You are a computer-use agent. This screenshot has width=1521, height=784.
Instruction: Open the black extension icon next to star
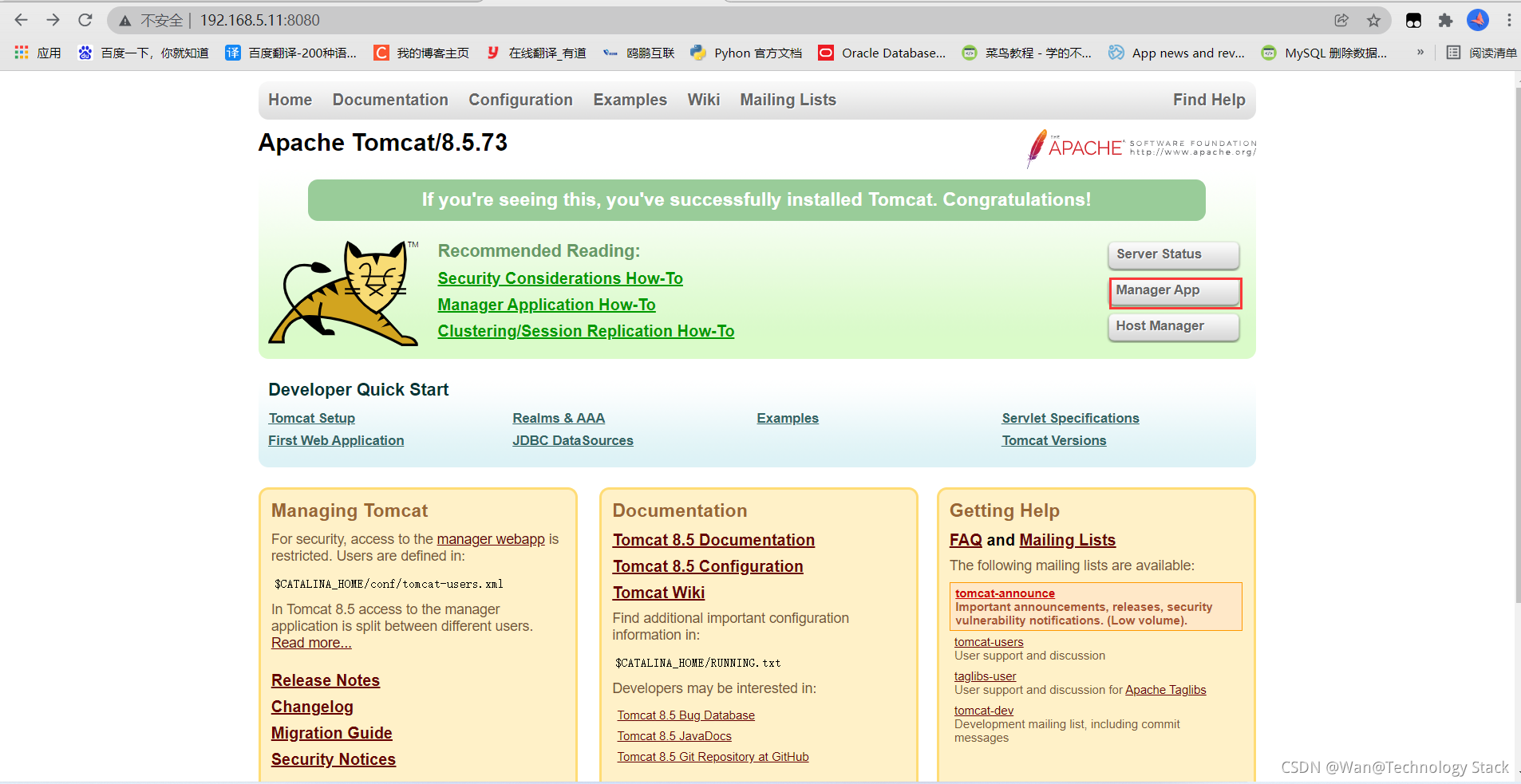(1413, 20)
